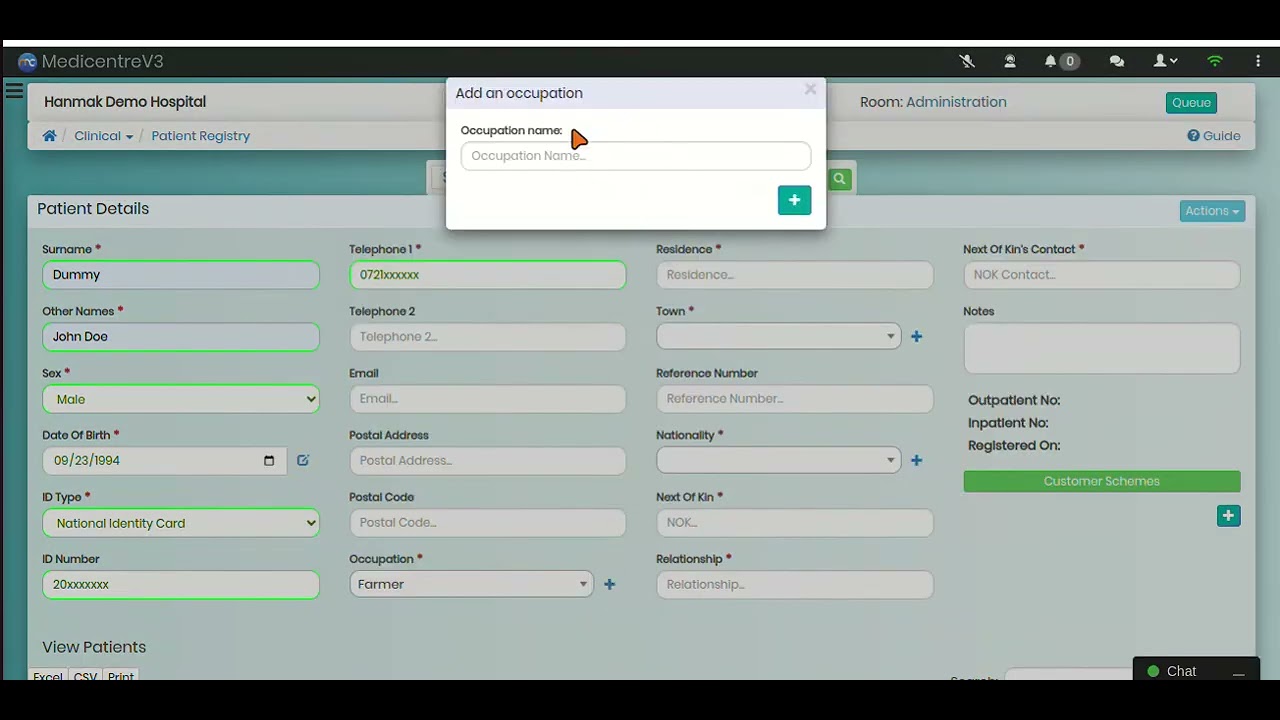This screenshot has height=720, width=1280.
Task: Click the Customer Schemes button
Action: coord(1102,482)
